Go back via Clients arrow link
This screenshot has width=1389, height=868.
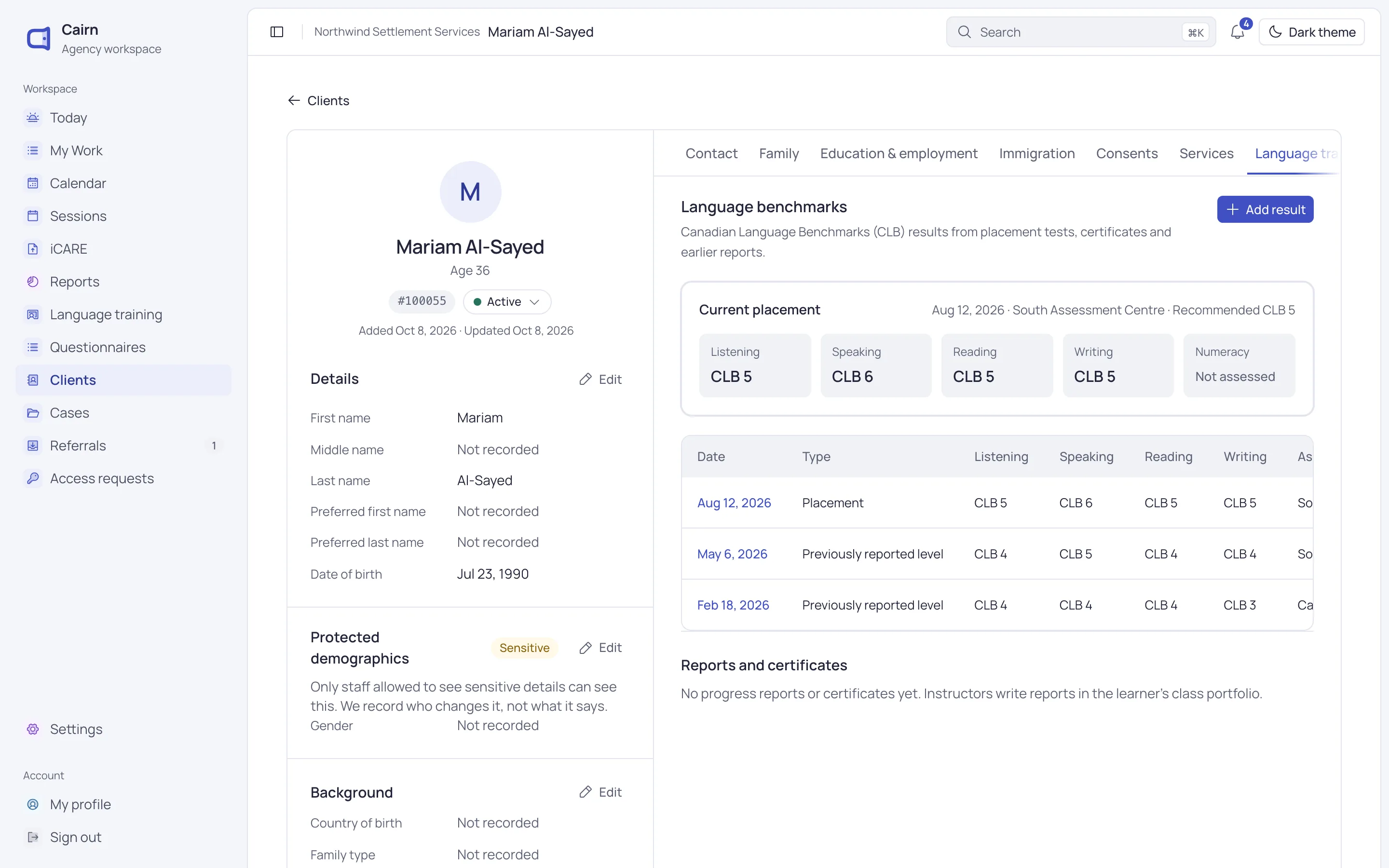pyautogui.click(x=318, y=101)
